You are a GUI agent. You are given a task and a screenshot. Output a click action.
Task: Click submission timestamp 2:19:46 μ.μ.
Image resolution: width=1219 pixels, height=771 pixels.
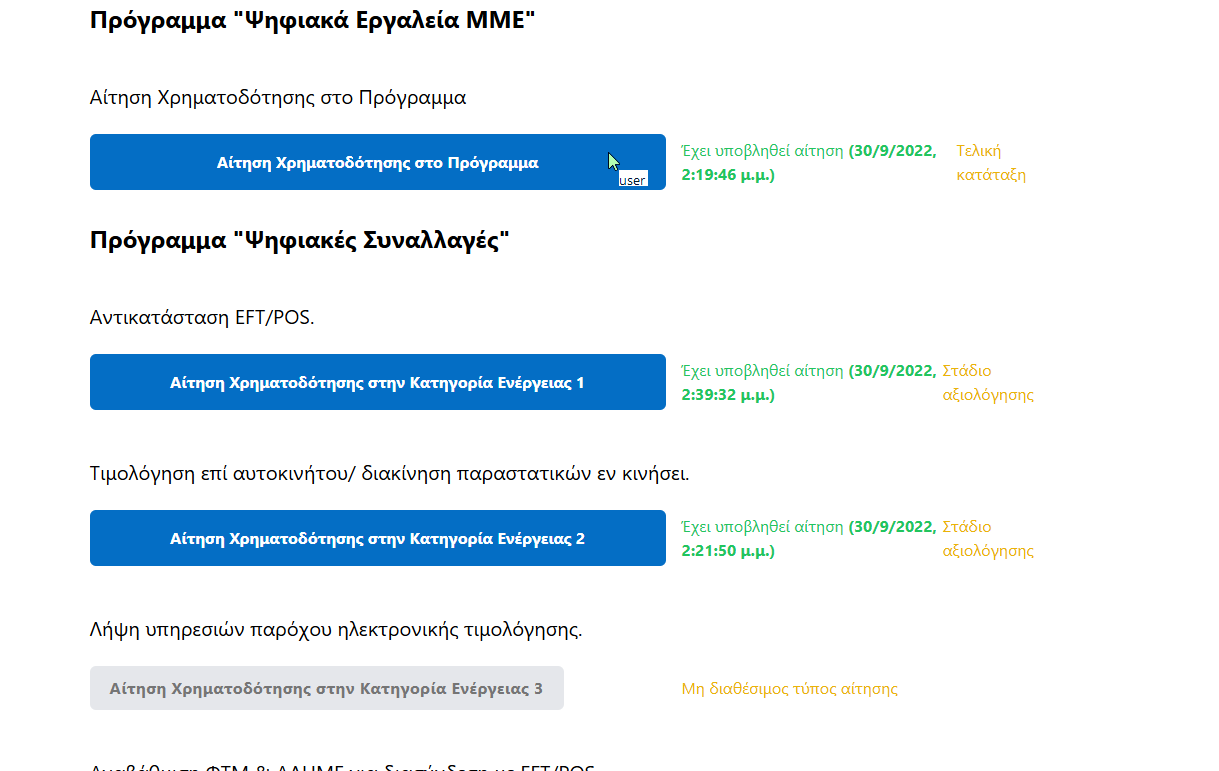point(728,175)
